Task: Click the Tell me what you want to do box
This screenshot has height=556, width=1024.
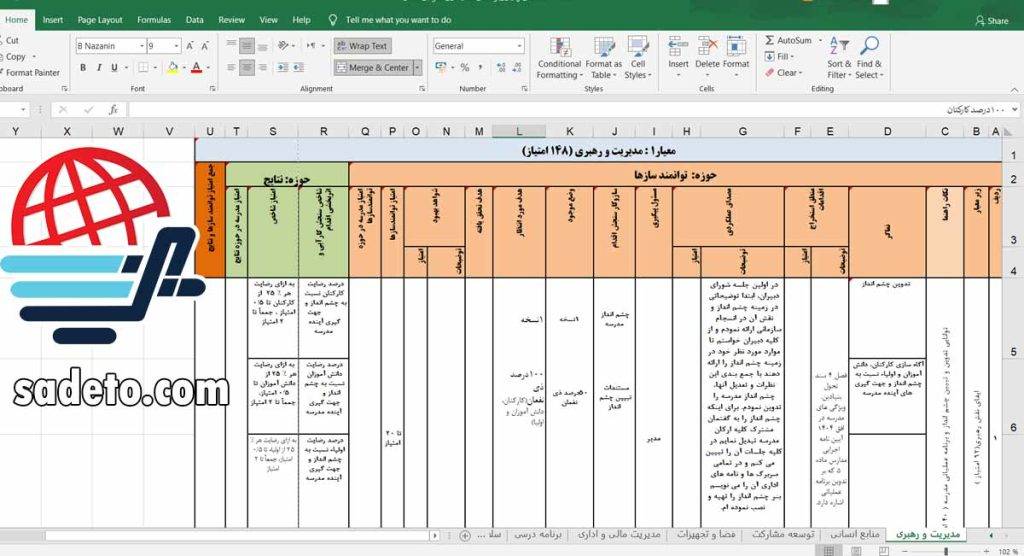Action: pyautogui.click(x=398, y=20)
